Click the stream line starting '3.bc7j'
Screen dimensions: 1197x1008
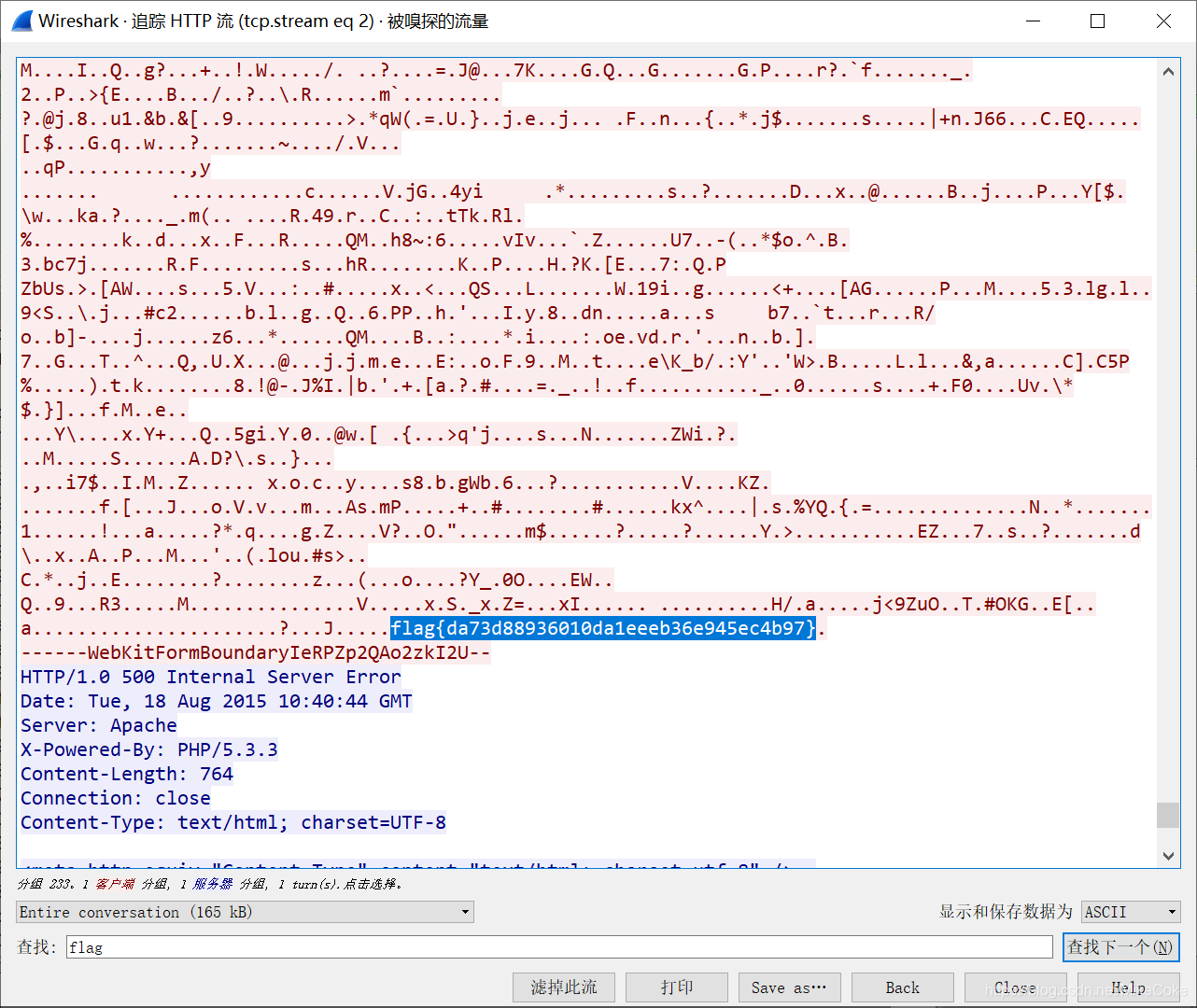373,264
